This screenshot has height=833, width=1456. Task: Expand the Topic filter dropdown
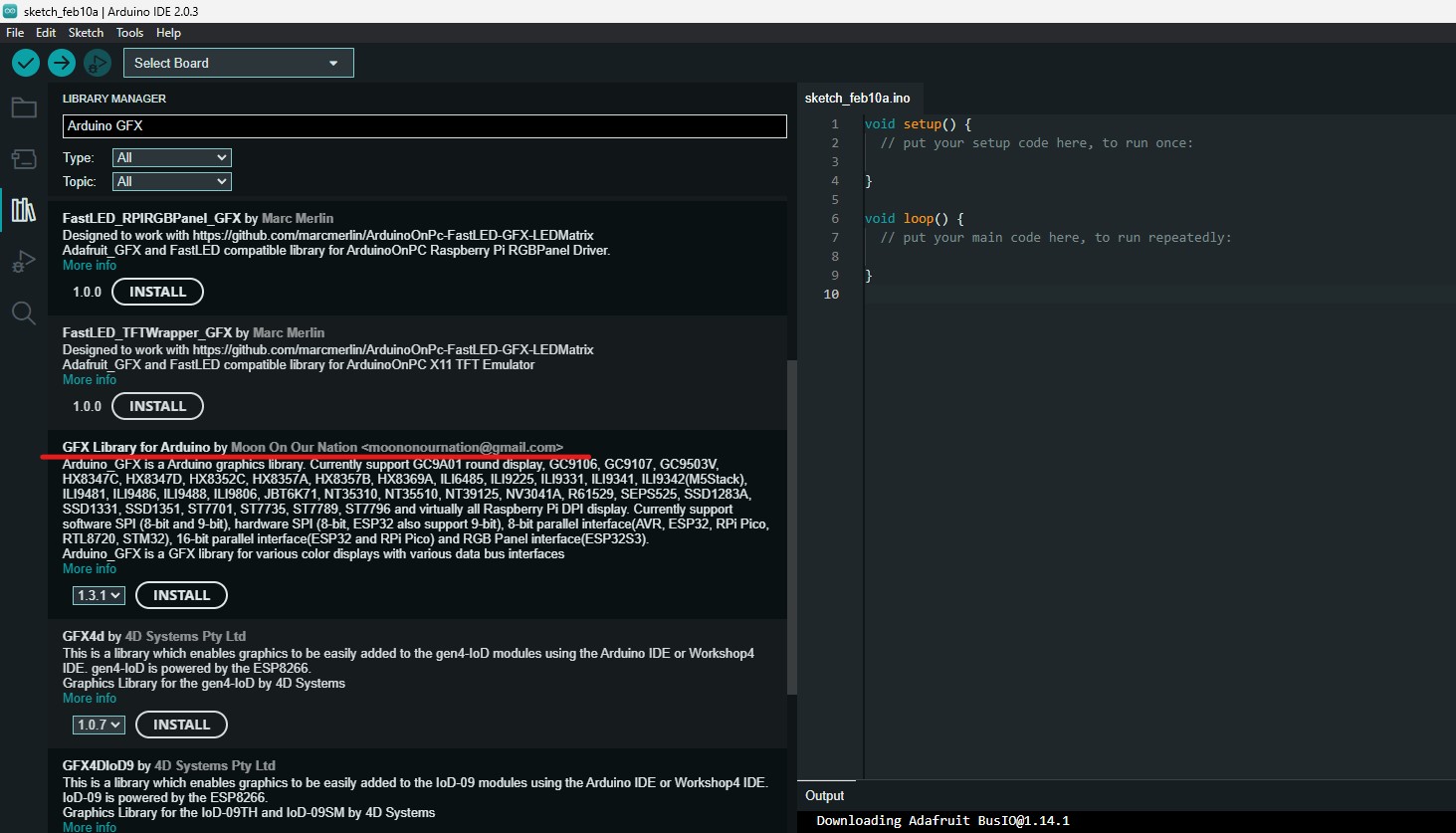coord(171,181)
